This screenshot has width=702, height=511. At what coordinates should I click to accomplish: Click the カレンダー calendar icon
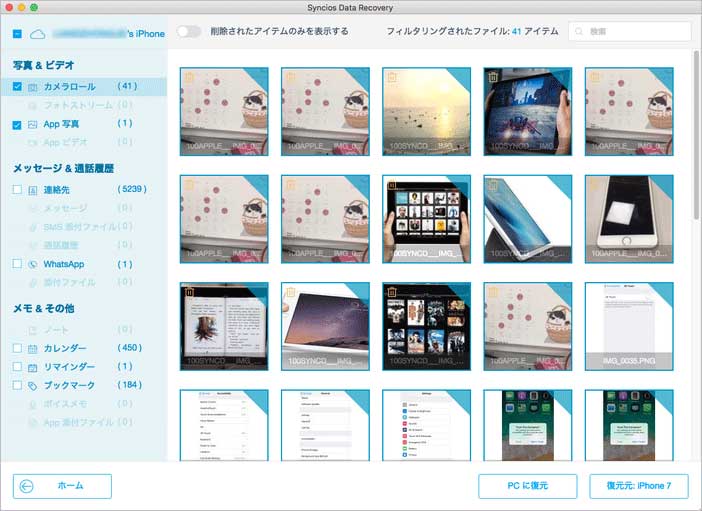click(33, 349)
